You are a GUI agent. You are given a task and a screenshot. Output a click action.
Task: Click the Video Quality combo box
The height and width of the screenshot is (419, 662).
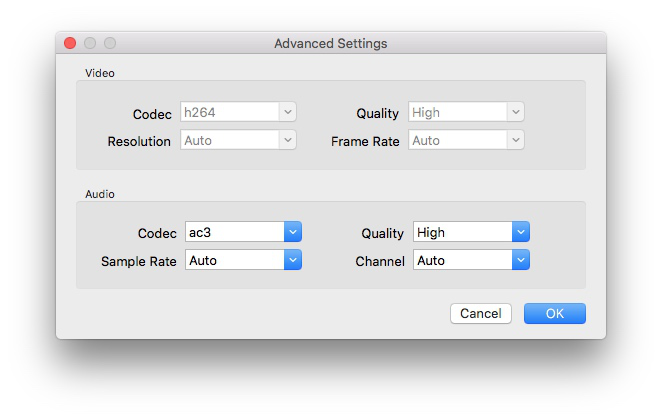coord(466,113)
